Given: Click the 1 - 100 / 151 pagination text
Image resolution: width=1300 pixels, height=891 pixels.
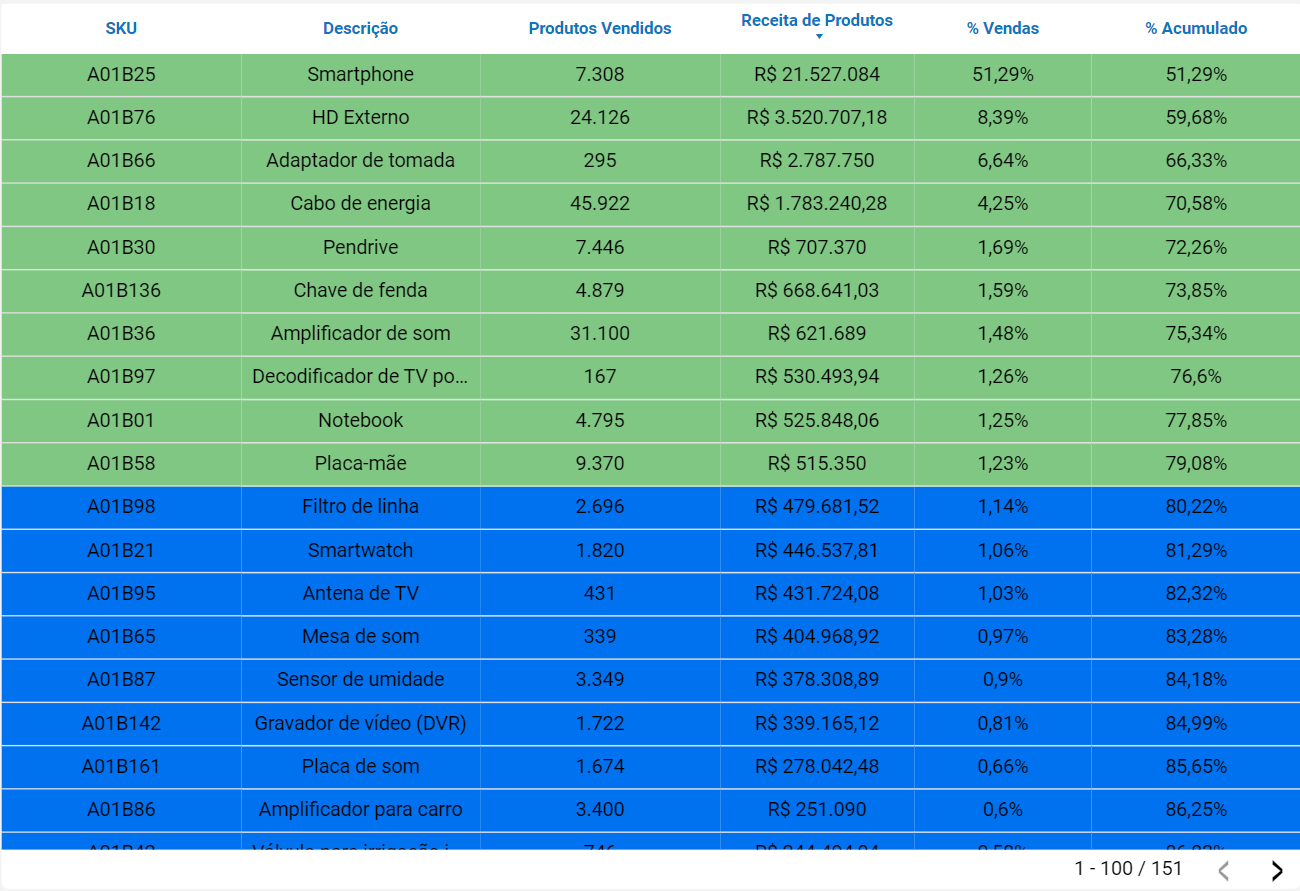Looking at the screenshot, I should [x=1128, y=869].
